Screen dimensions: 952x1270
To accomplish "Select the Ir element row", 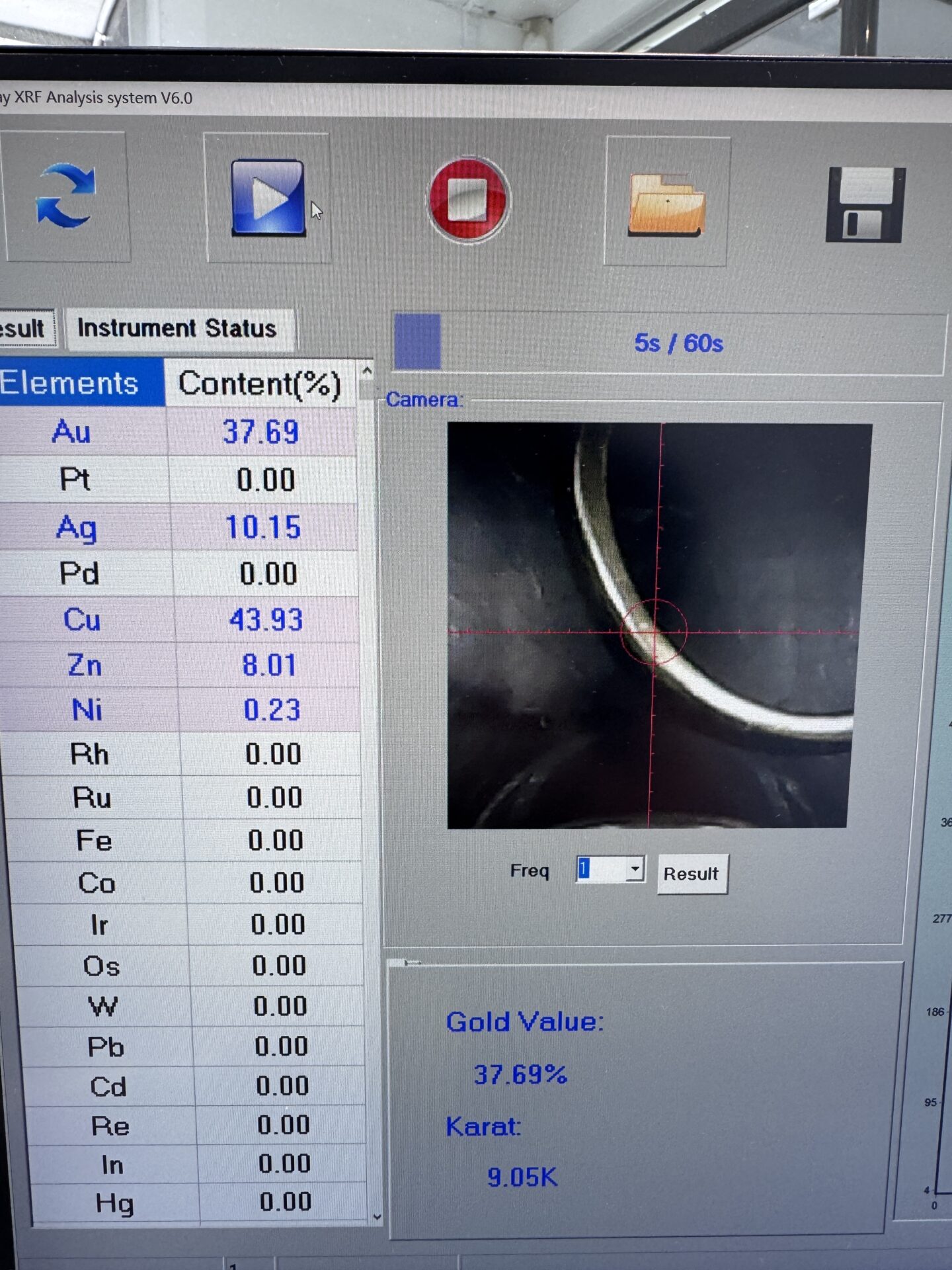I will (189, 925).
